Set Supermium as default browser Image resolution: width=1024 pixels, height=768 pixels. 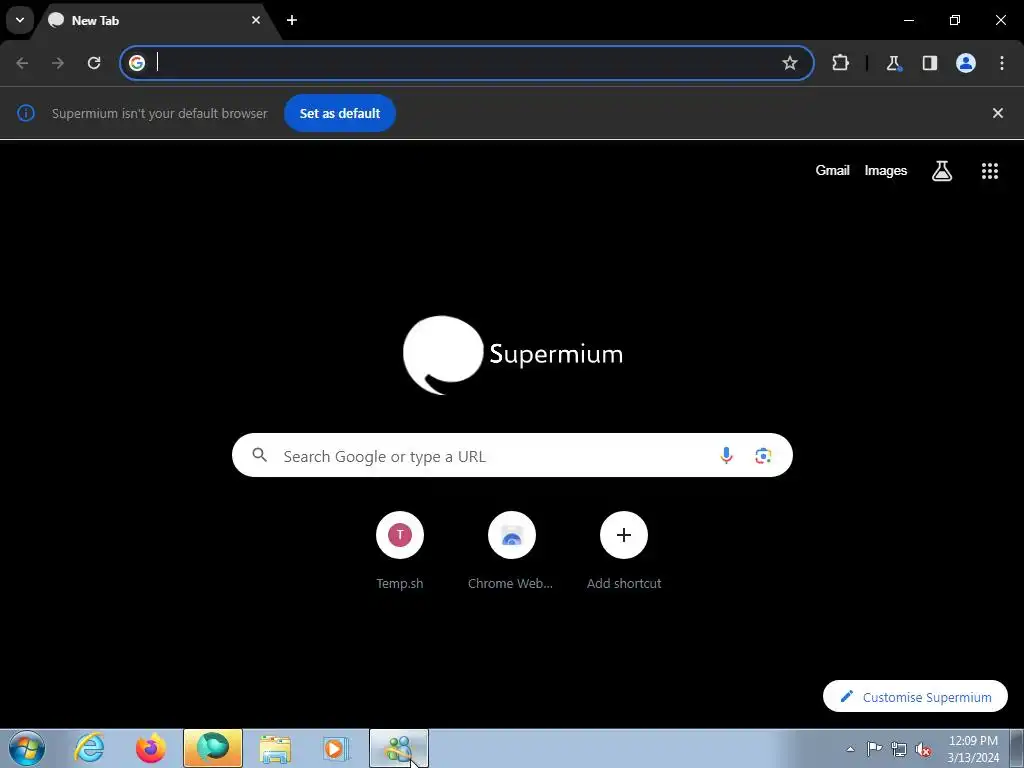[x=340, y=113]
